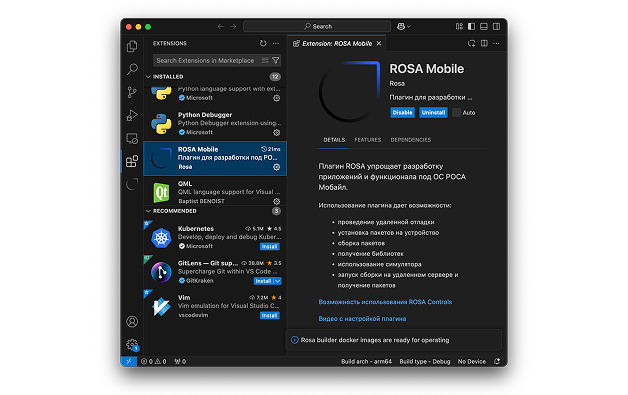Open Copilot chat menu in title bar
This screenshot has height=395, width=628.
click(x=403, y=26)
